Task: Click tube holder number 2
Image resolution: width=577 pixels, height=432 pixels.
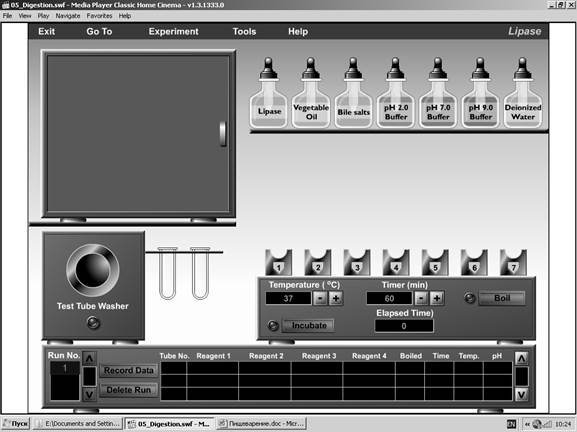Action: tap(318, 263)
